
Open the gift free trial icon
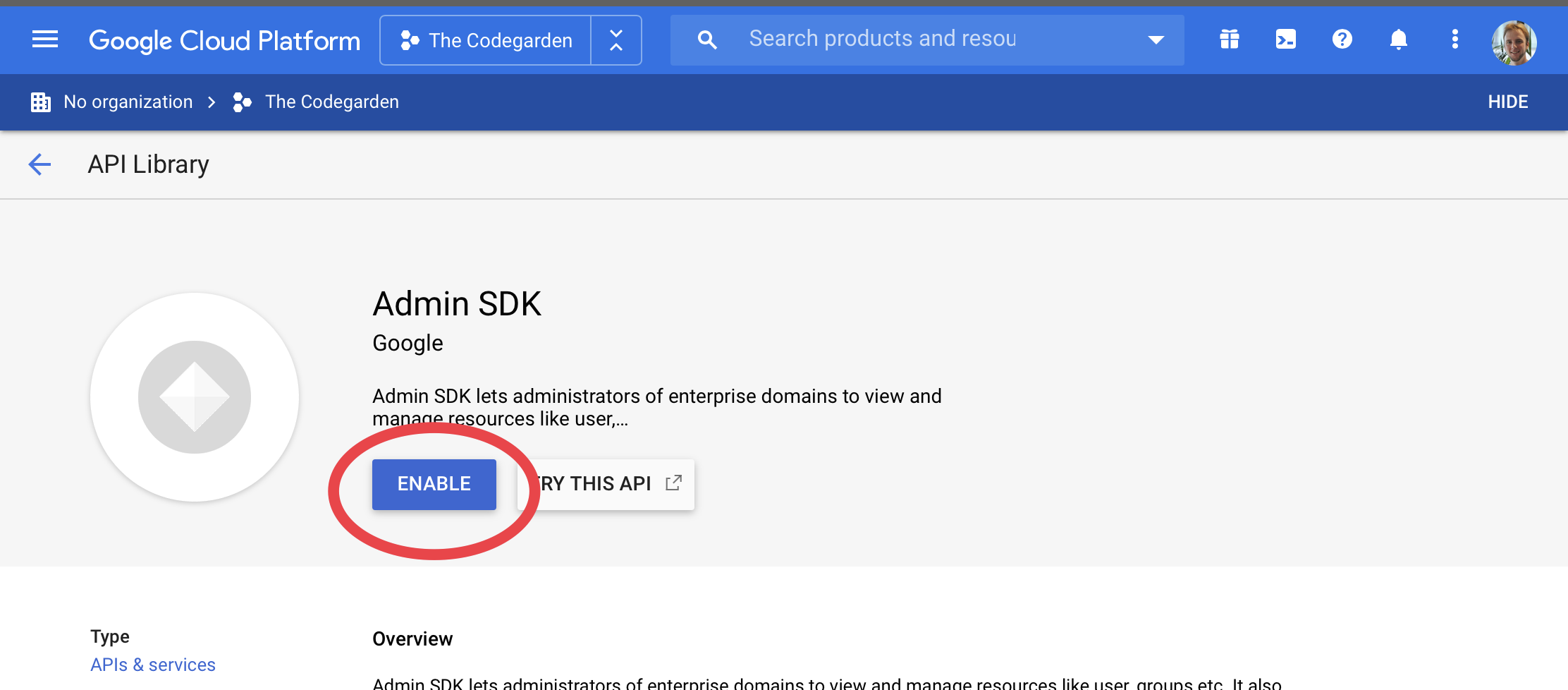coord(1230,40)
